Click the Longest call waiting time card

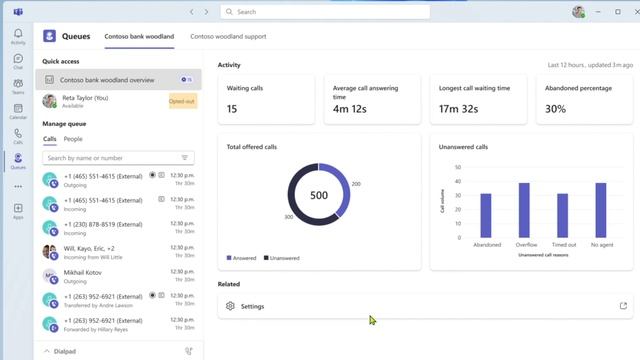(478, 99)
